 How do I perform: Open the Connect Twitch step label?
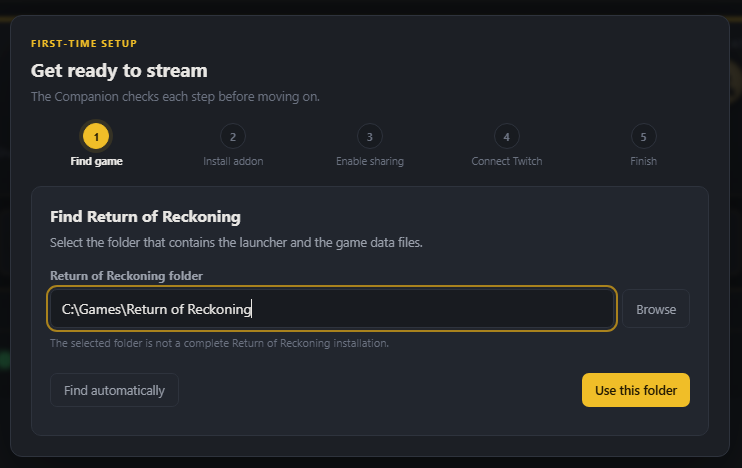pos(506,161)
